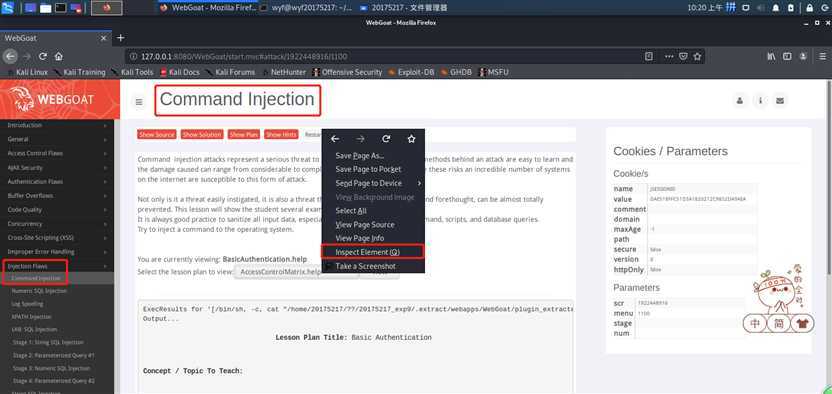Viewport: 832px width, 394px height.
Task: Open the Kali applications menu icon
Action: point(8,7)
